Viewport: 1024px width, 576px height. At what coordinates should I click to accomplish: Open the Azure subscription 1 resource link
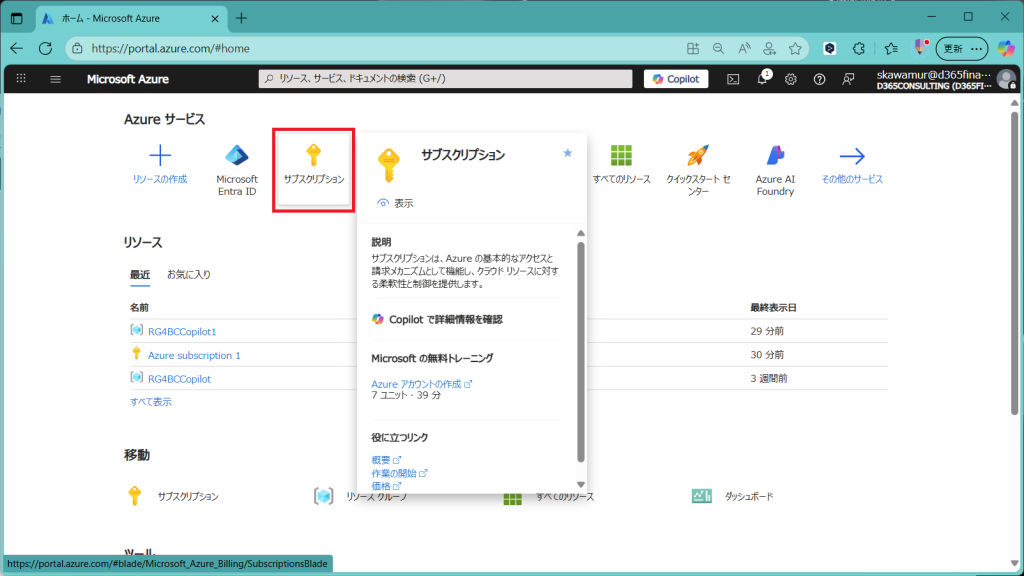click(194, 355)
